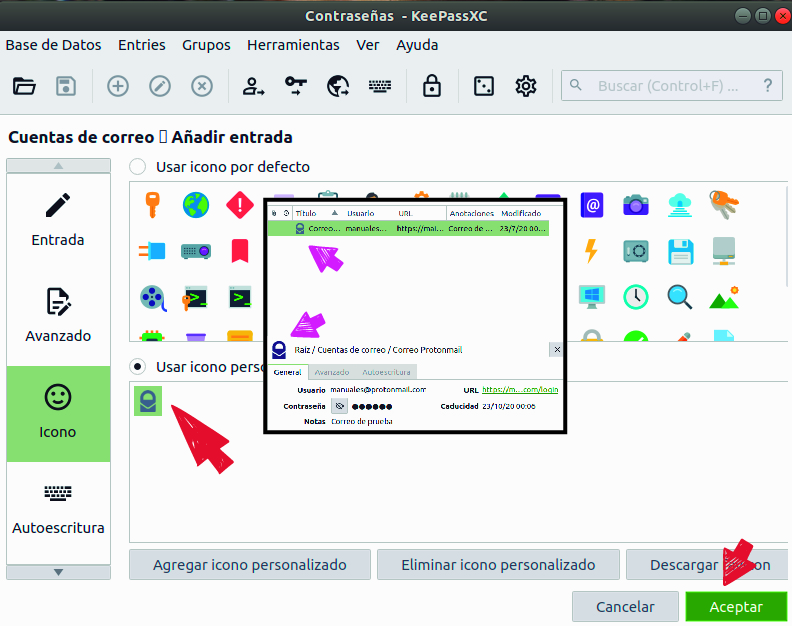Select 'Usar icono personalizado' radio button
This screenshot has width=792, height=626.
(x=138, y=367)
